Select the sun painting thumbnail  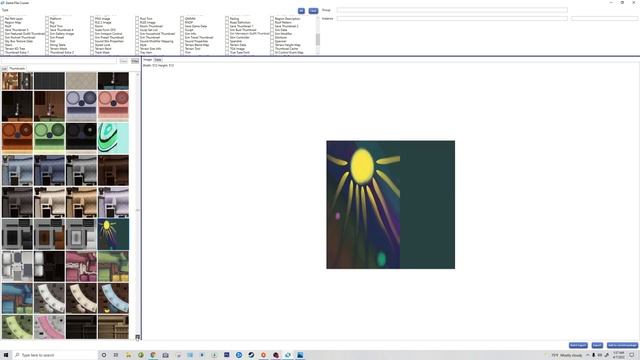click(113, 234)
